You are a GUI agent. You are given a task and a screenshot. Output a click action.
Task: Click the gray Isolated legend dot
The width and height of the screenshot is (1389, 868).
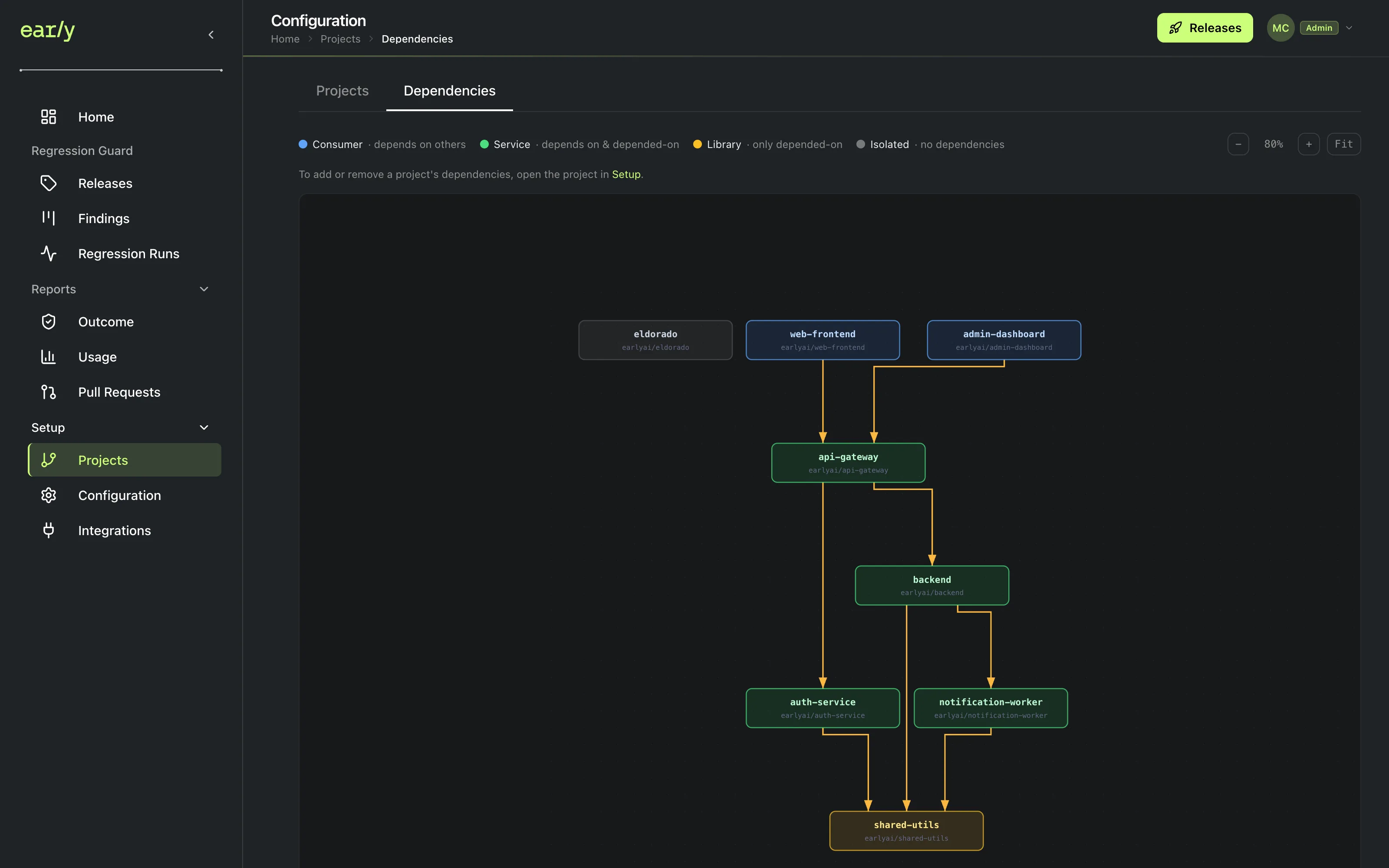click(860, 144)
